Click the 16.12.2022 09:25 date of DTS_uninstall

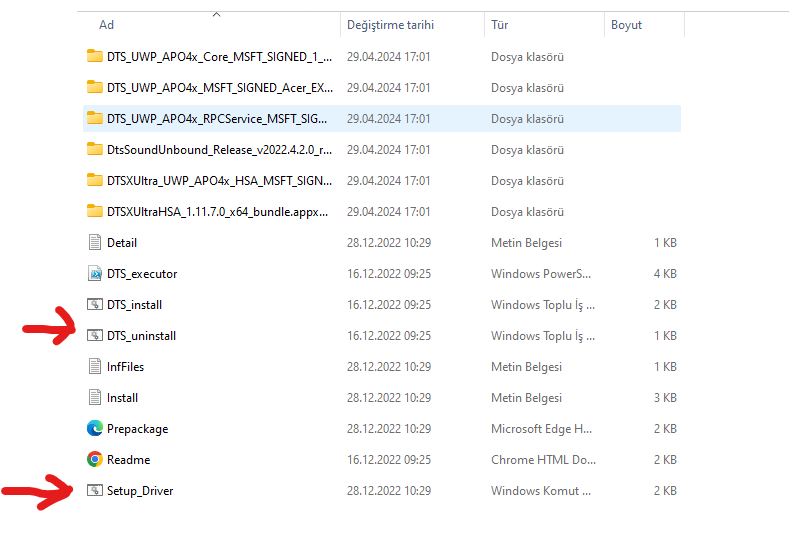pyautogui.click(x=389, y=336)
